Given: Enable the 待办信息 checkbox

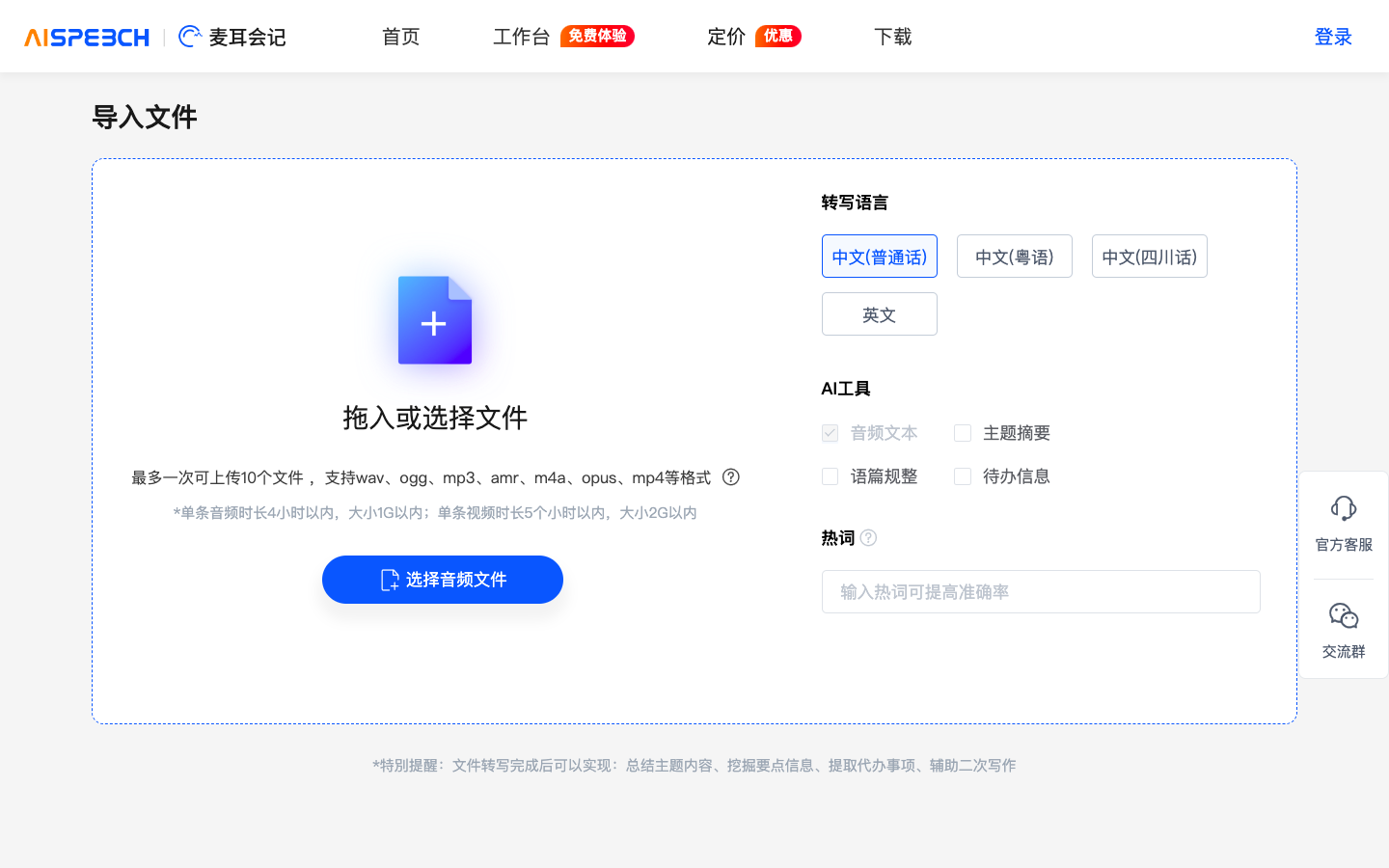Looking at the screenshot, I should (962, 475).
